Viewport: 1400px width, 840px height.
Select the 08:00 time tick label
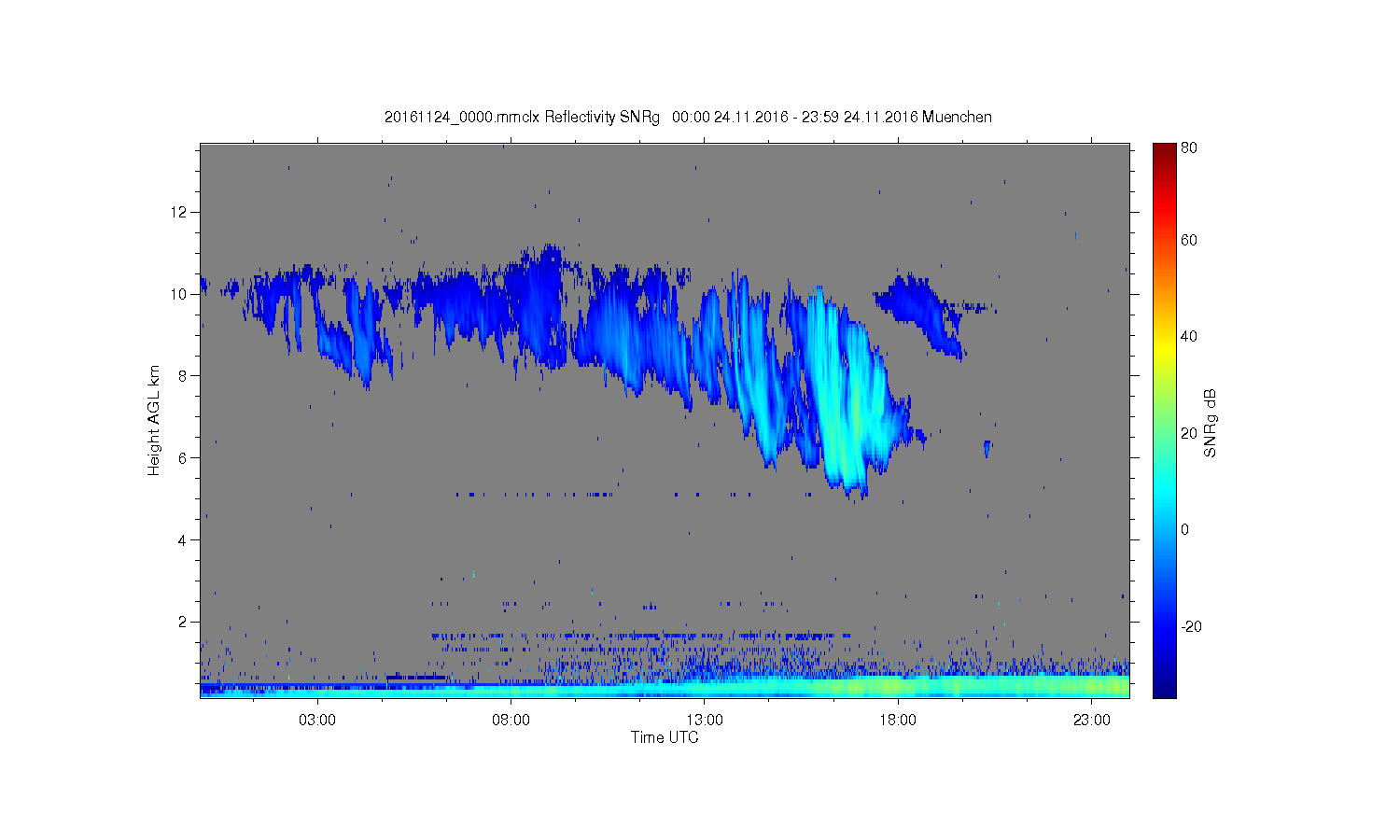pyautogui.click(x=511, y=721)
